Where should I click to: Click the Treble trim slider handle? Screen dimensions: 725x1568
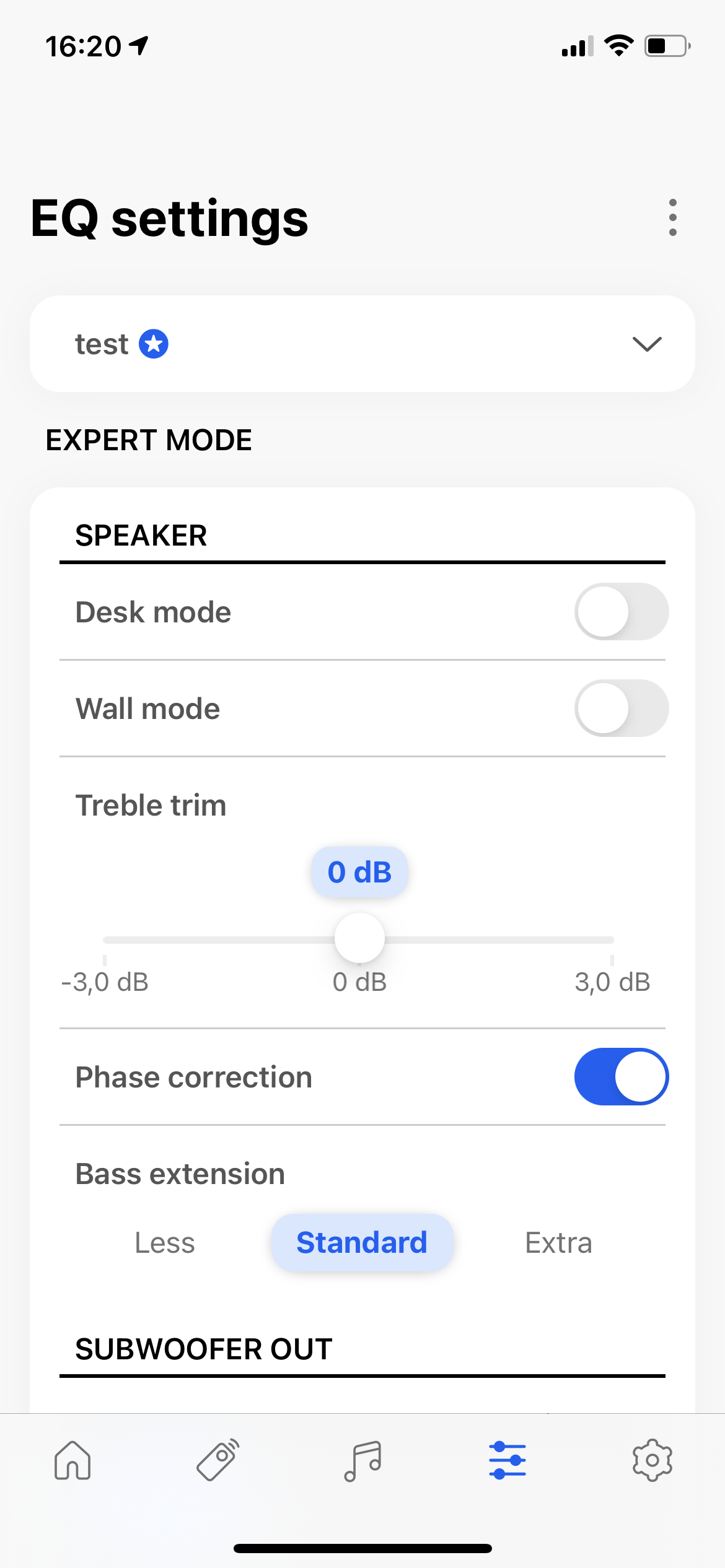(x=359, y=938)
